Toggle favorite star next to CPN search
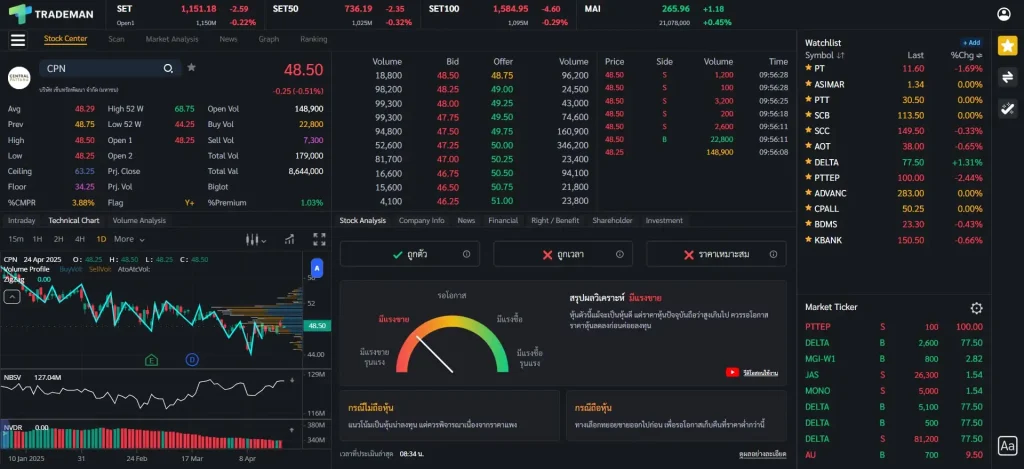1024x469 pixels. coord(191,67)
